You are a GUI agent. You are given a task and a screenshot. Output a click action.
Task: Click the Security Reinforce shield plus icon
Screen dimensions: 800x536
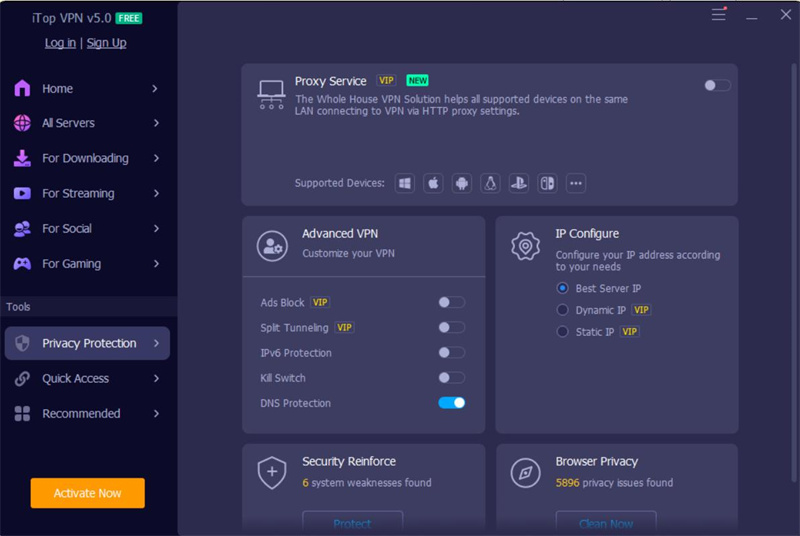[272, 472]
